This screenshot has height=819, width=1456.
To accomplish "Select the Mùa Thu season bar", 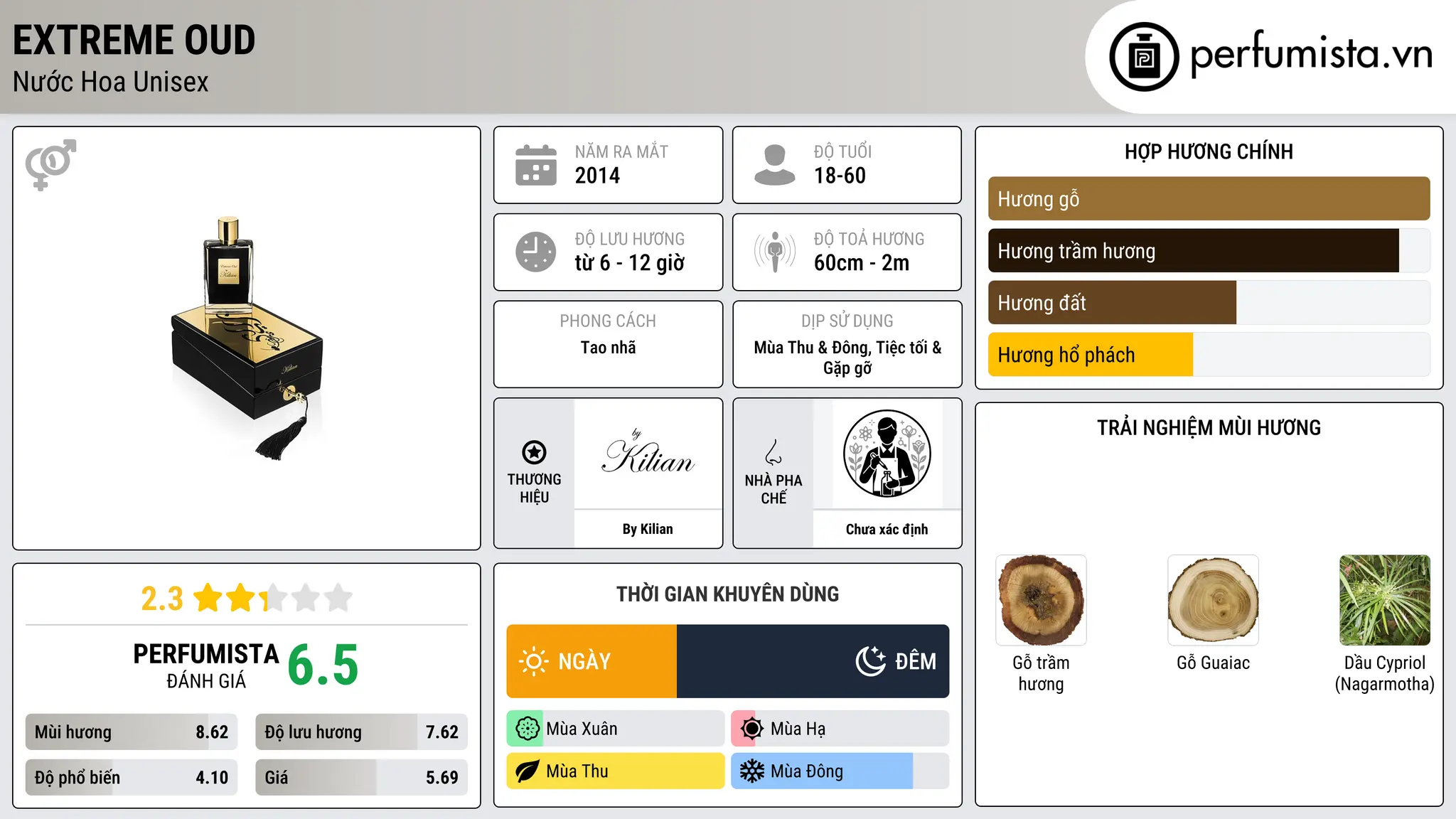I will coord(616,771).
